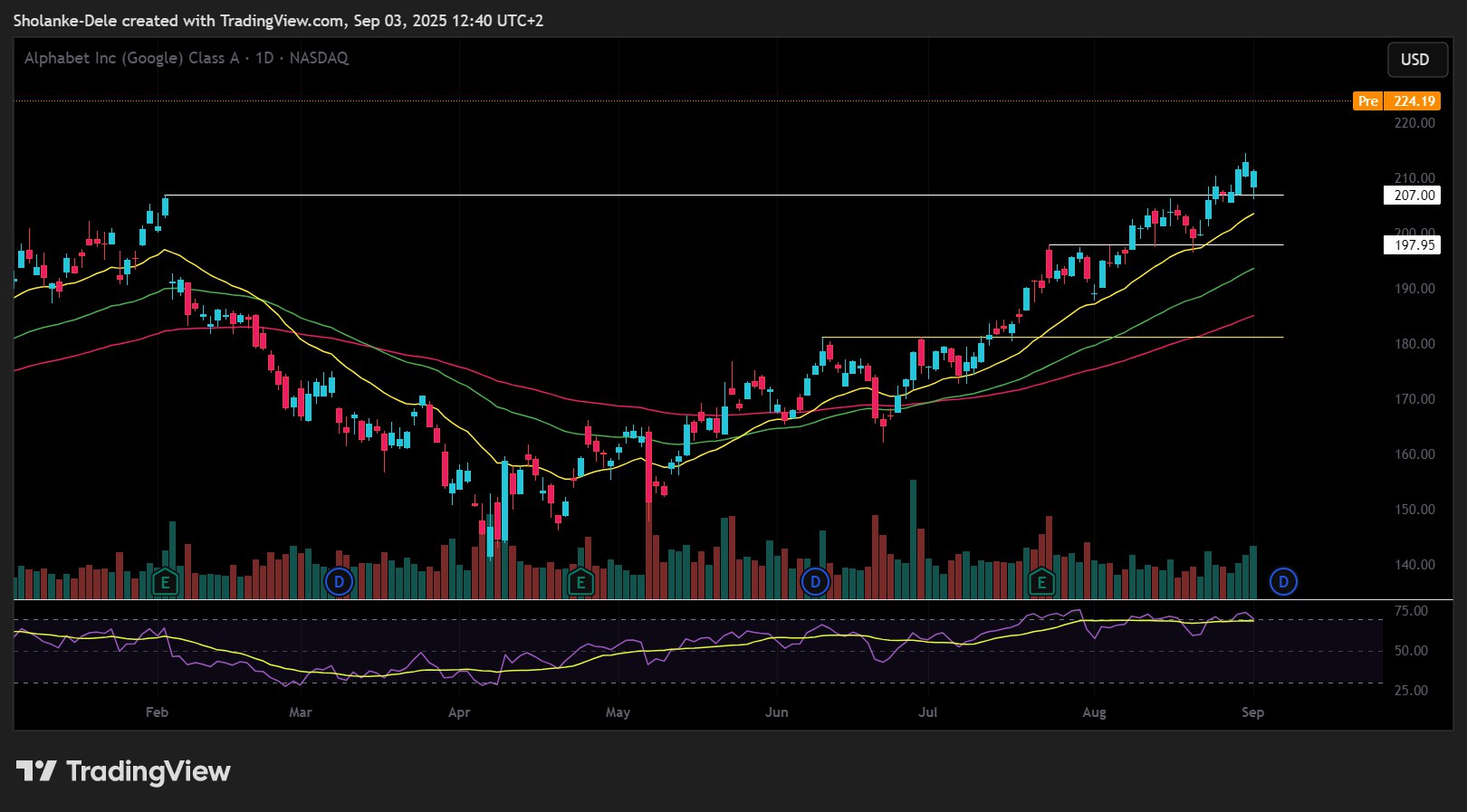Viewport: 1467px width, 812px height.
Task: Click the 190.00 price axis label
Action: tap(1414, 289)
